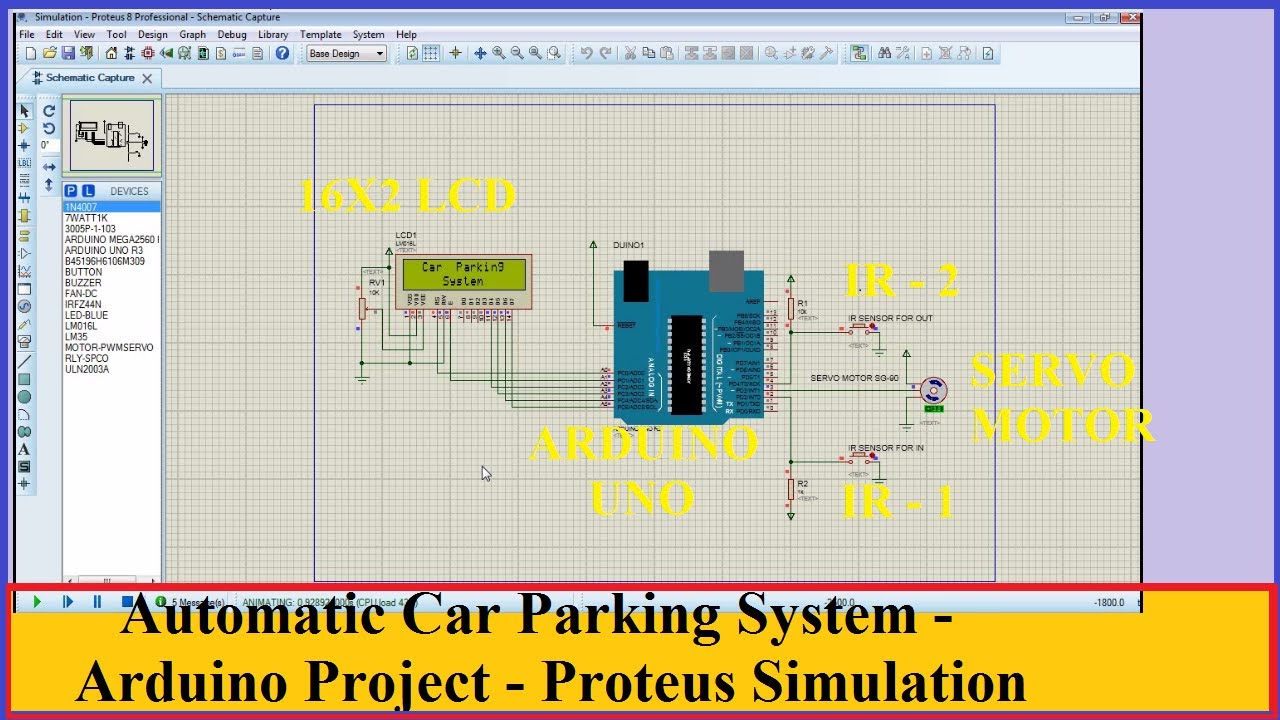
Task: Close the Schematic Capture tab
Action: pos(147,78)
